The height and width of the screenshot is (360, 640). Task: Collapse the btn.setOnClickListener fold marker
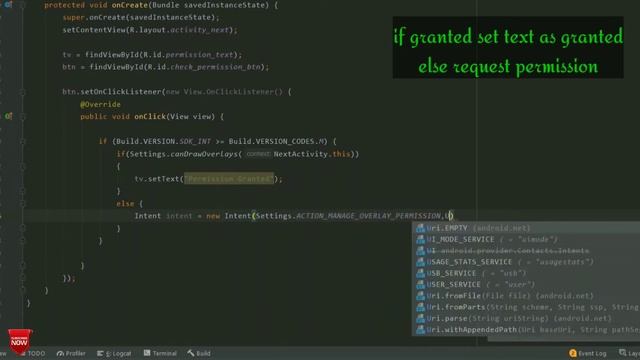pyautogui.click(x=23, y=92)
